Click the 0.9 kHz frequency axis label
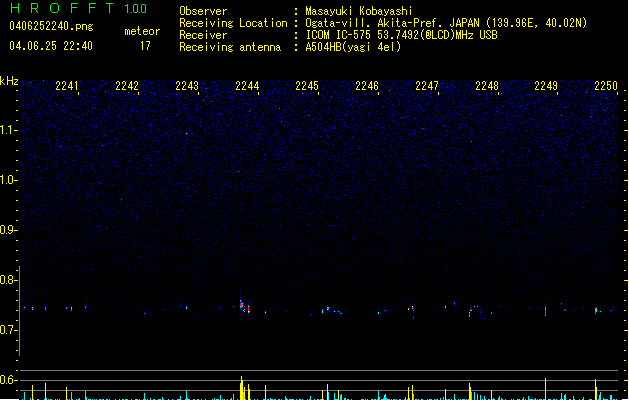This screenshot has height=400, width=629. (9, 230)
